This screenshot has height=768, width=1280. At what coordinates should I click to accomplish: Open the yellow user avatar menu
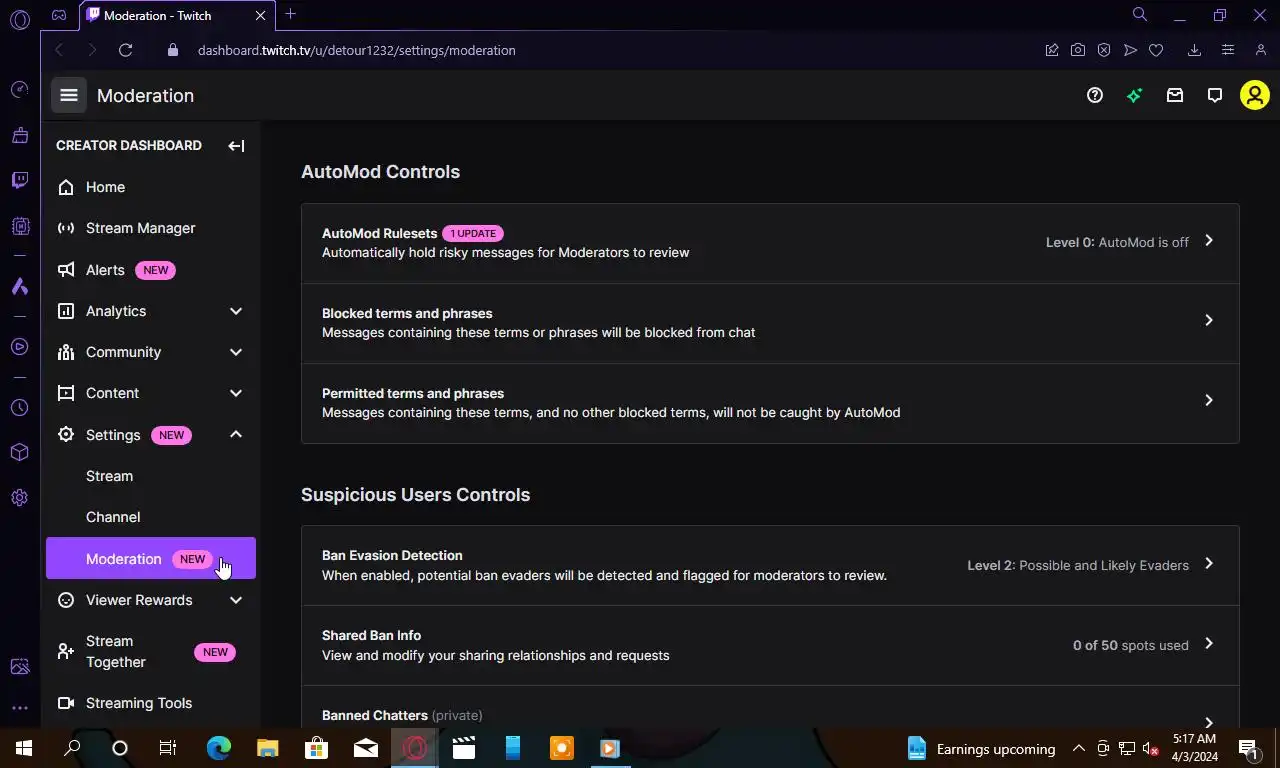[x=1255, y=95]
